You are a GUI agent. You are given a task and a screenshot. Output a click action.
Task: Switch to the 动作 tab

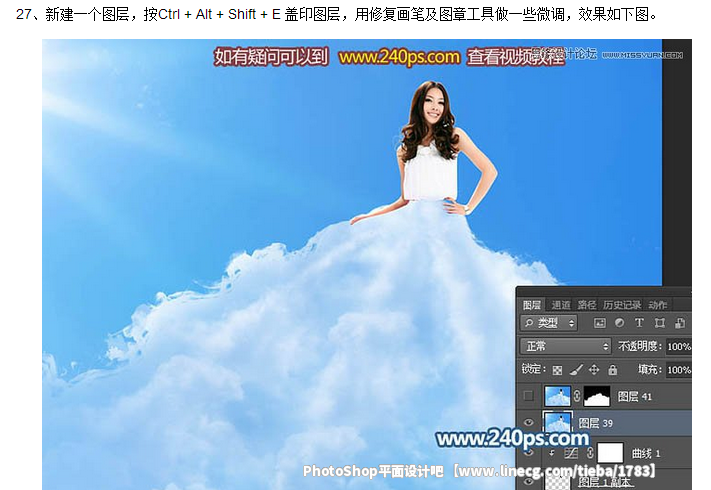(657, 305)
